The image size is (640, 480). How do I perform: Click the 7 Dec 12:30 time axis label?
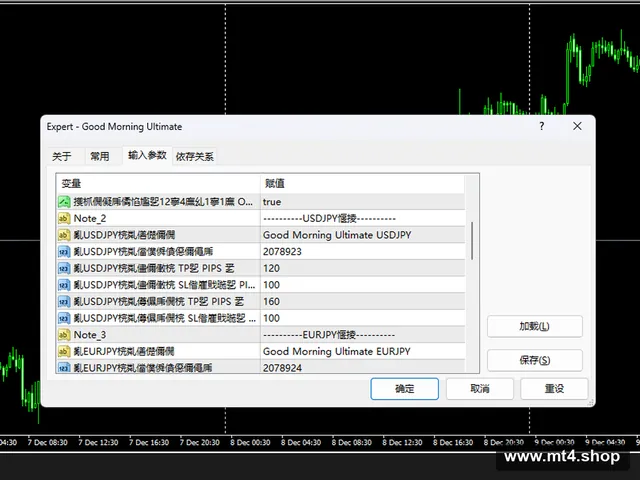click(98, 442)
